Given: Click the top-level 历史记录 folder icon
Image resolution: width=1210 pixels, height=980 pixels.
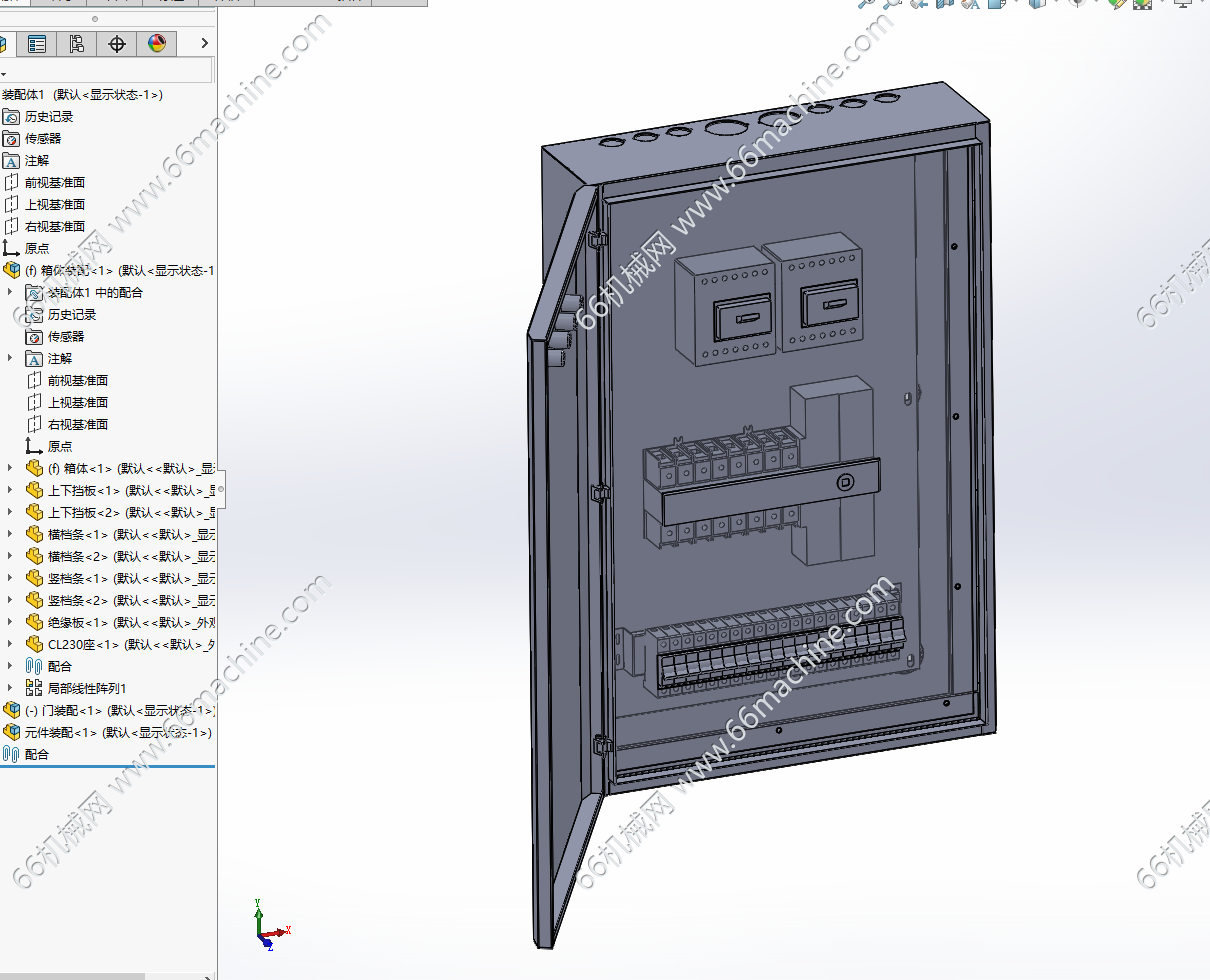Looking at the screenshot, I should click(11, 117).
